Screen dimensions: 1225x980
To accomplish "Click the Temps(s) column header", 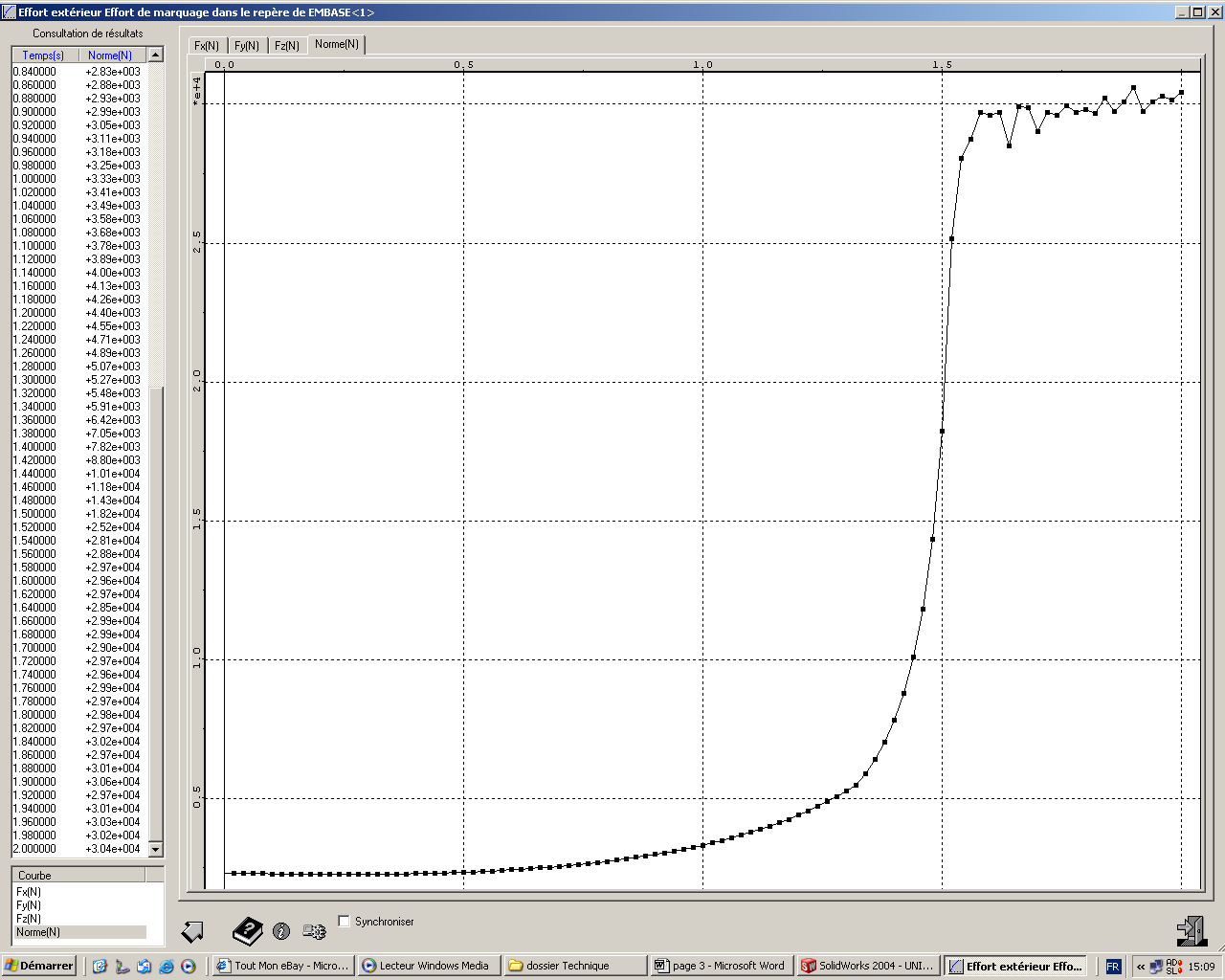I will pos(43,56).
